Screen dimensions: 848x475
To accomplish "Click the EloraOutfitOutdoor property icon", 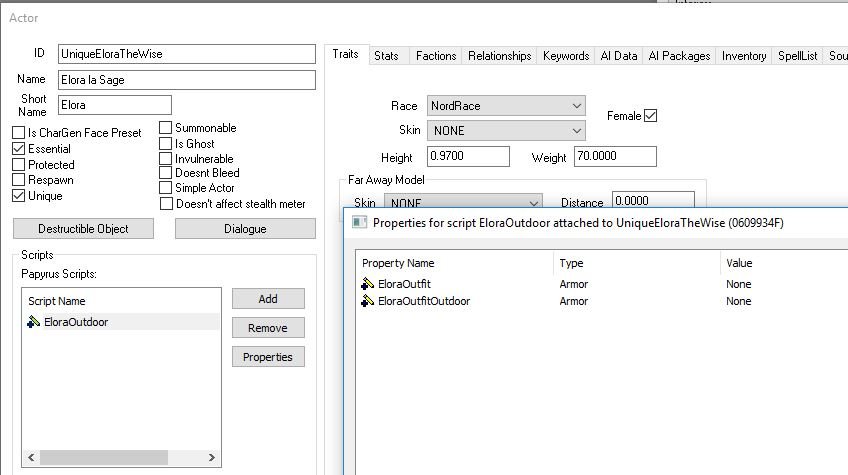I will [x=368, y=301].
